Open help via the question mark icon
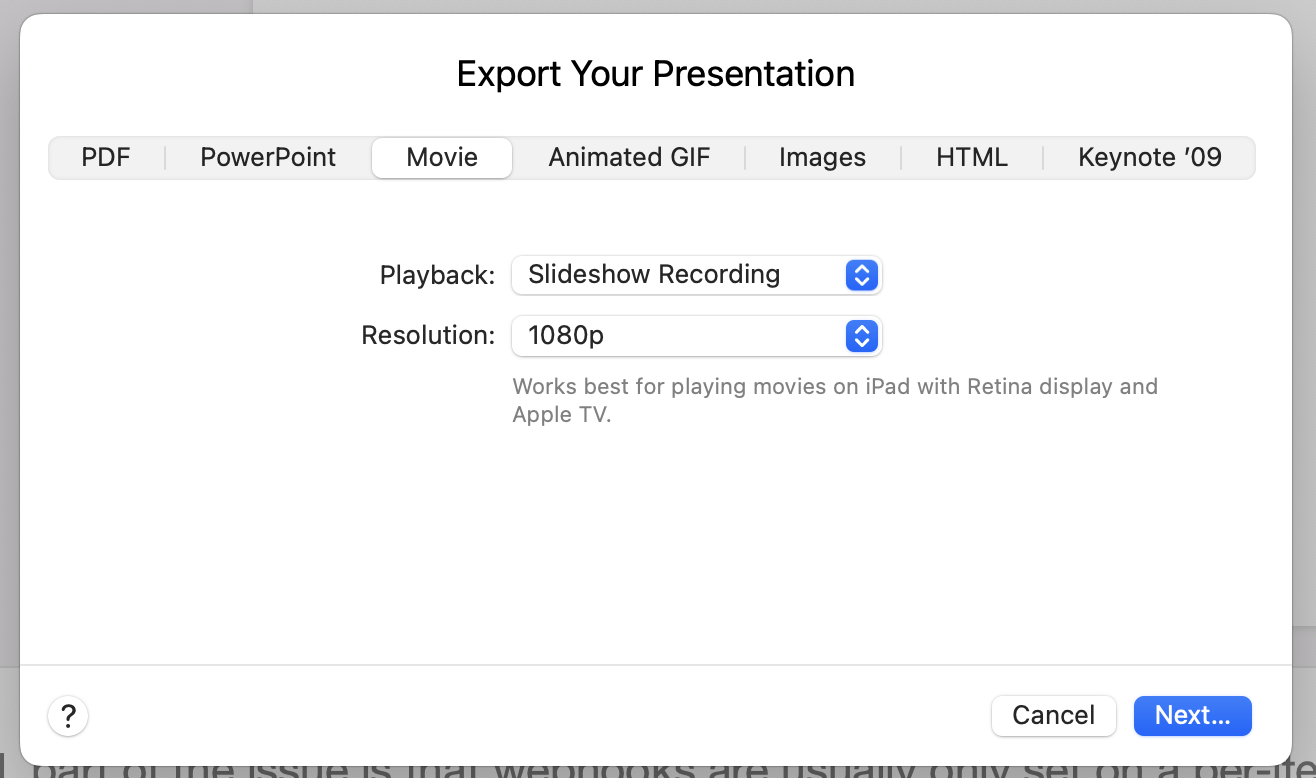Screen dimensions: 1316x778 (67, 716)
